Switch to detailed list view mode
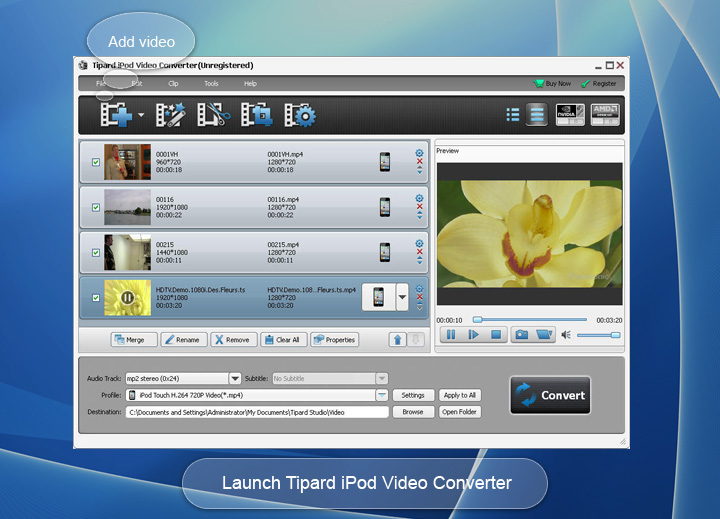Screen dimensions: 720x519 [537, 114]
